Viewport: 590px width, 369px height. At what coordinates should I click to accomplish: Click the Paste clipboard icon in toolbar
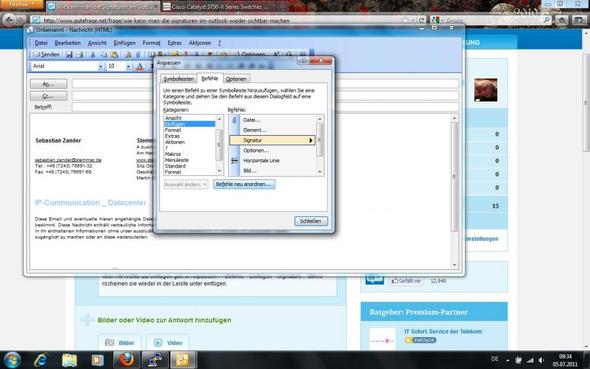click(114, 55)
